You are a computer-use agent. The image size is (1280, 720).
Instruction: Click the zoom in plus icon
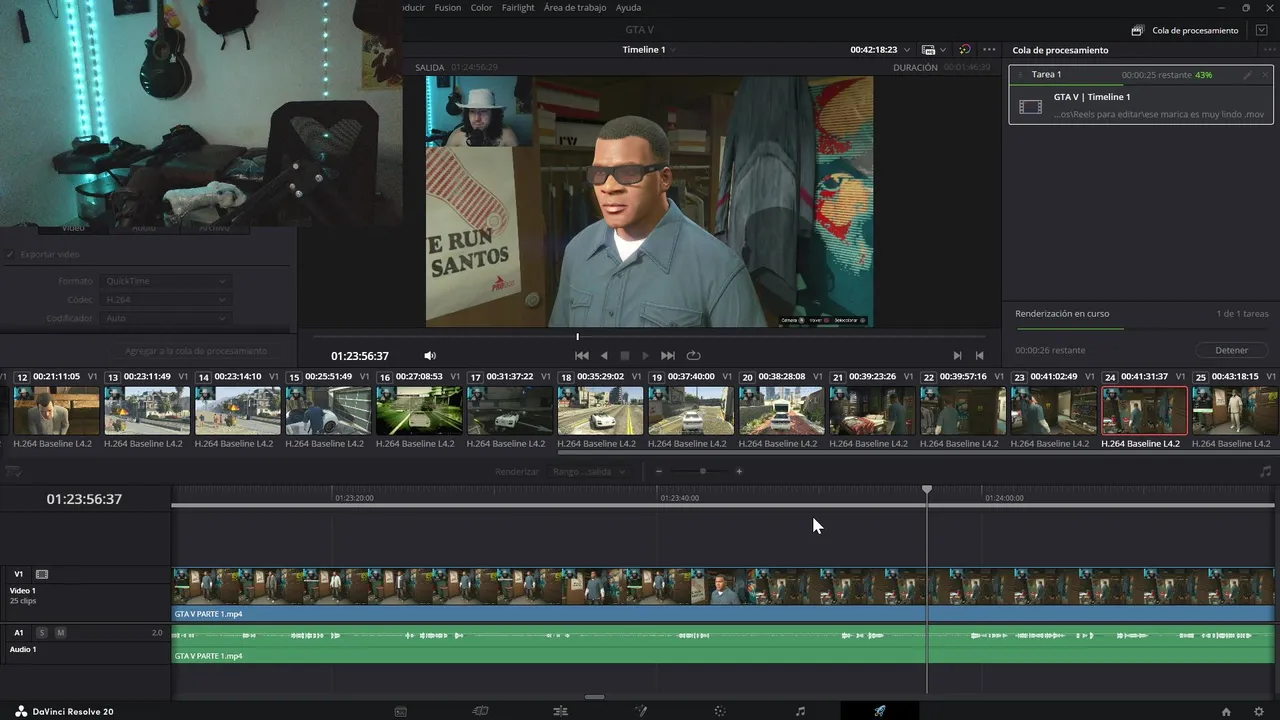[x=739, y=471]
